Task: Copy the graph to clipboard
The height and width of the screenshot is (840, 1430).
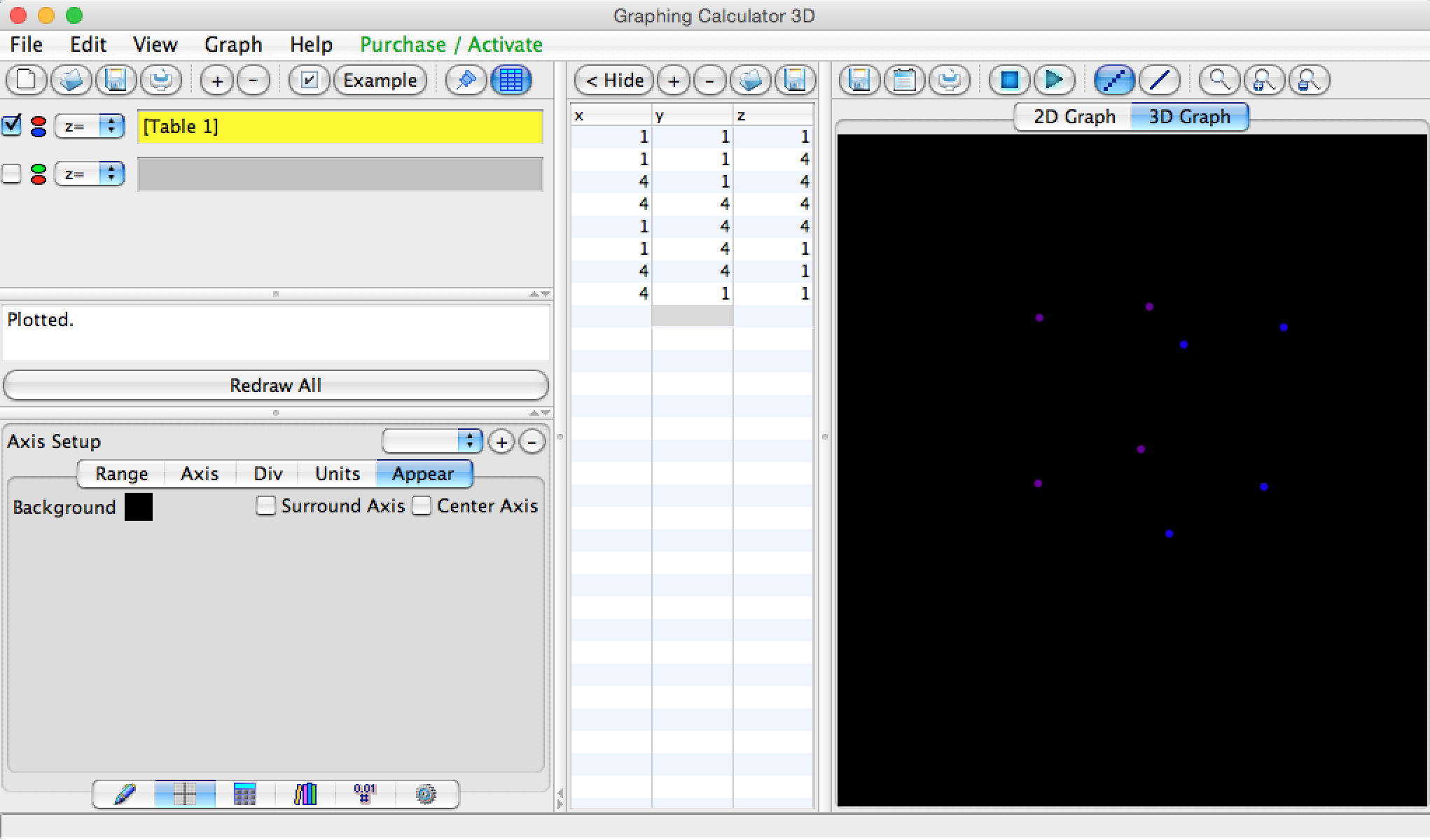Action: coord(905,80)
